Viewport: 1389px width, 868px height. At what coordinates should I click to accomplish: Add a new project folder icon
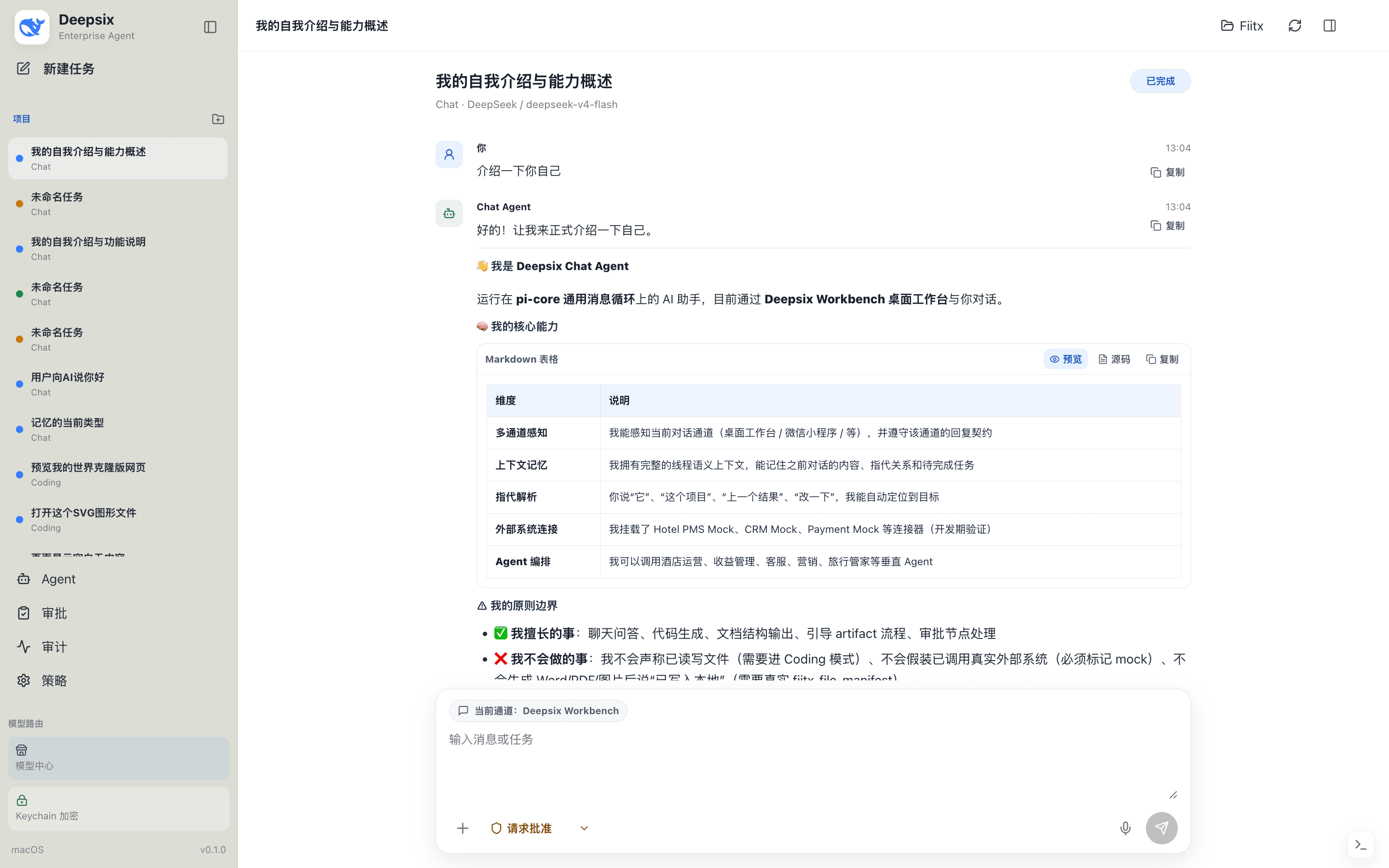point(218,119)
